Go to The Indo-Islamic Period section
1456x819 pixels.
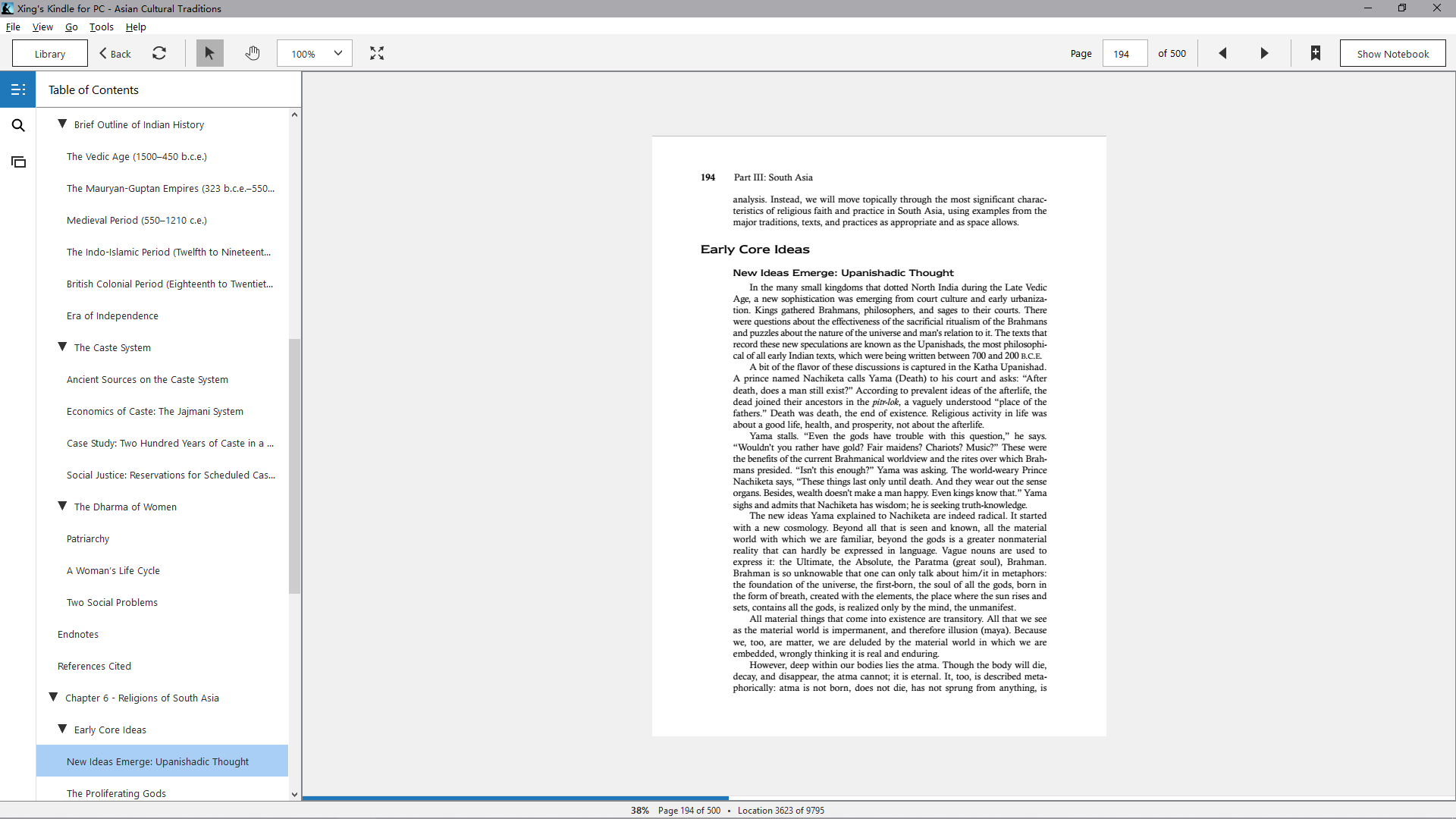click(162, 252)
